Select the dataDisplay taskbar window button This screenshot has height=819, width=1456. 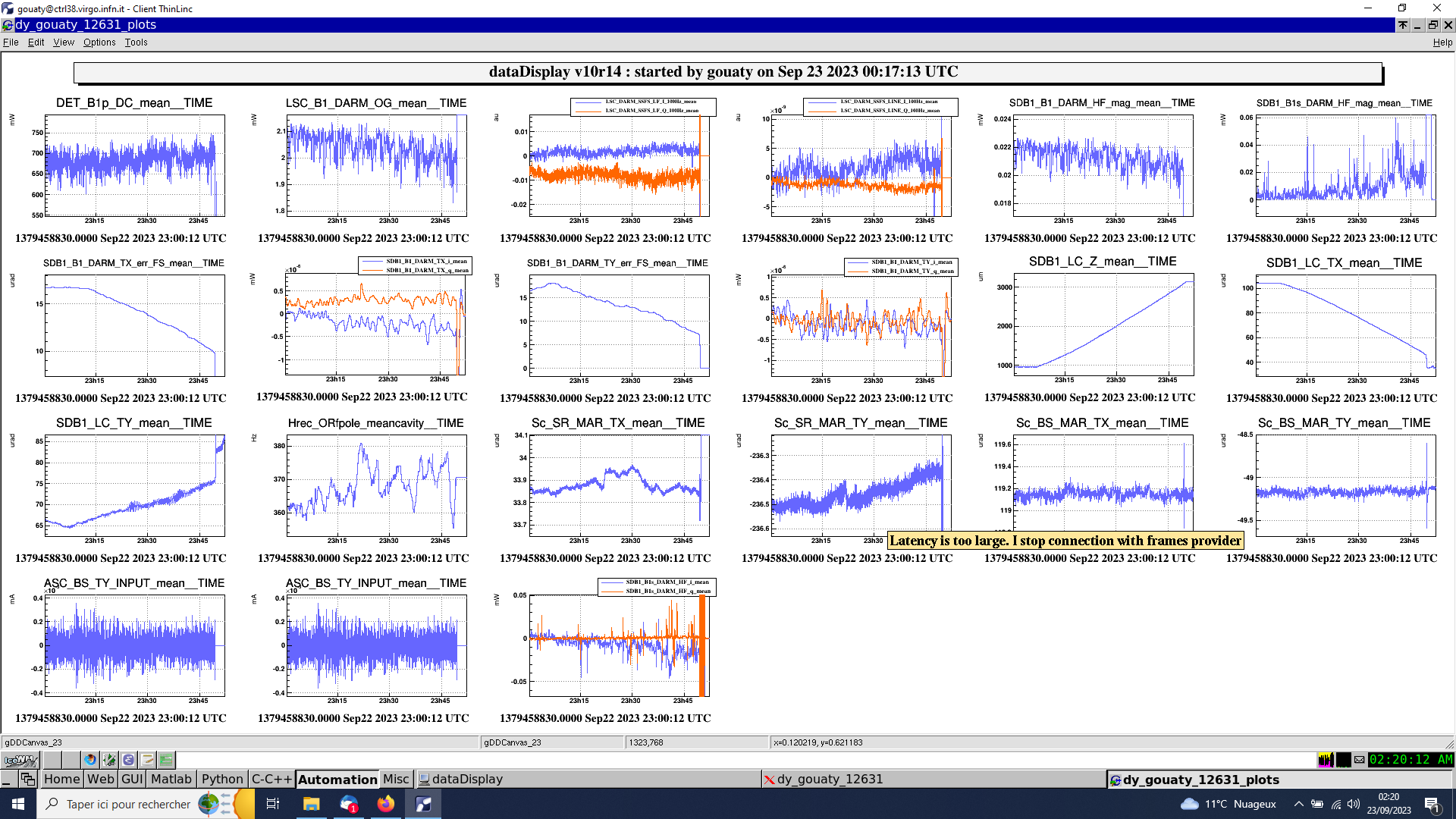click(x=467, y=779)
